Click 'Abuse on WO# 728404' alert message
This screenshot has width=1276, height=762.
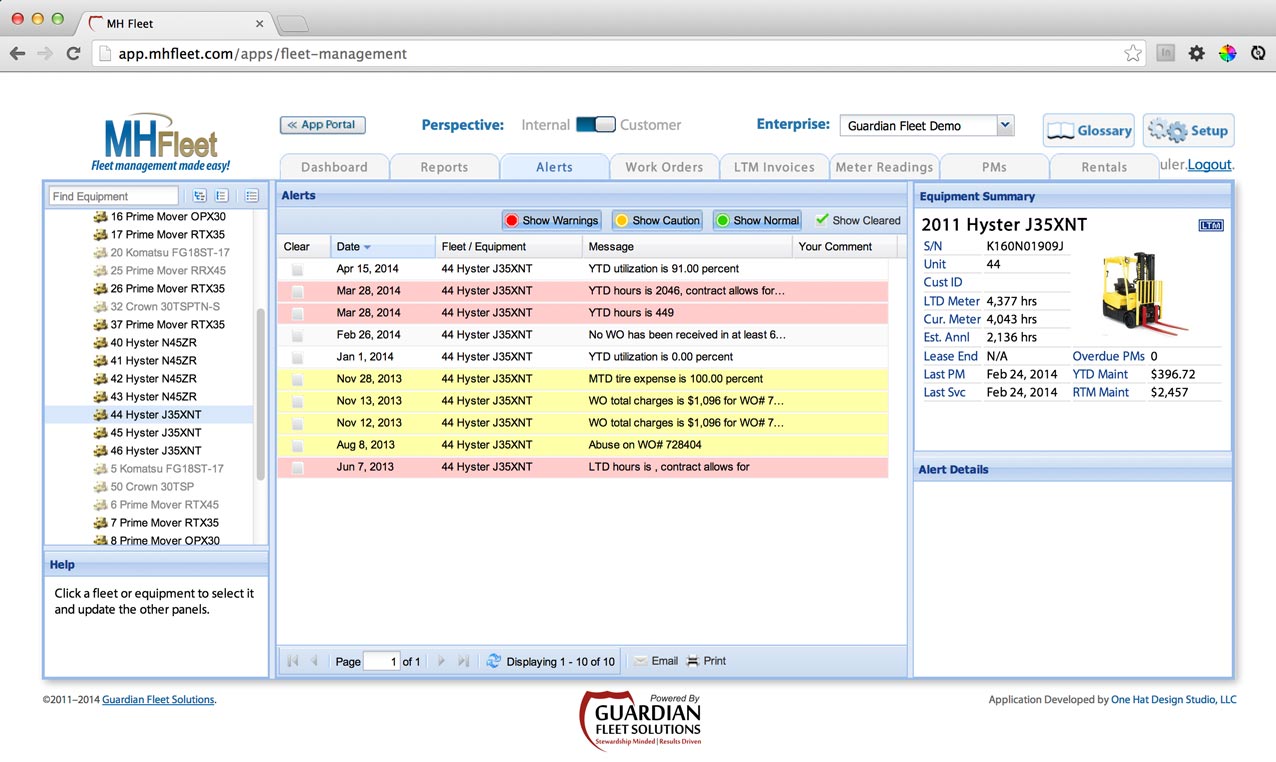[x=645, y=445]
